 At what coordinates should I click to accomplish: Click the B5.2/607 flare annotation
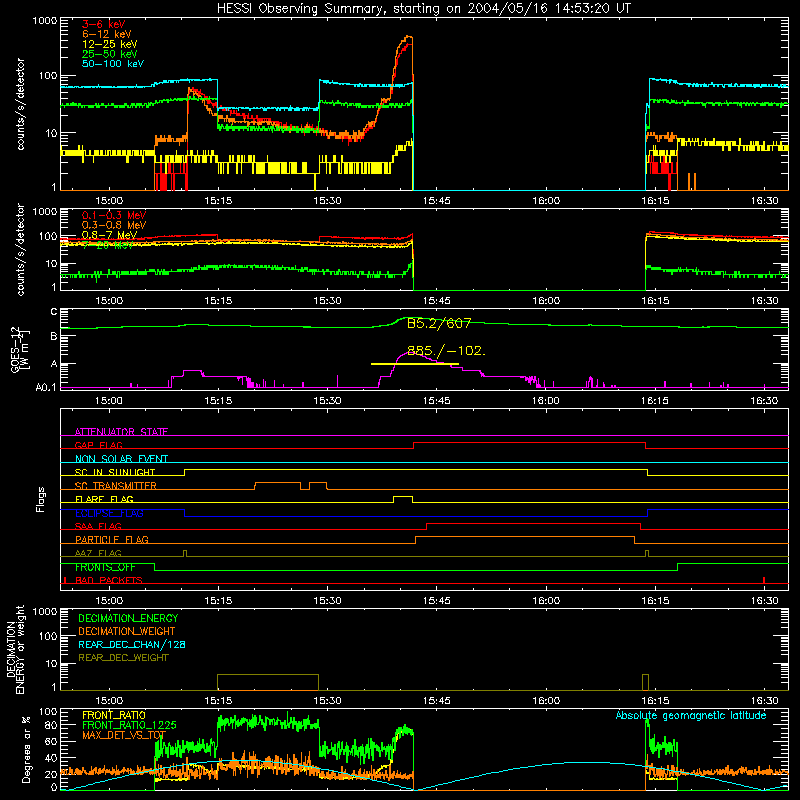439,323
